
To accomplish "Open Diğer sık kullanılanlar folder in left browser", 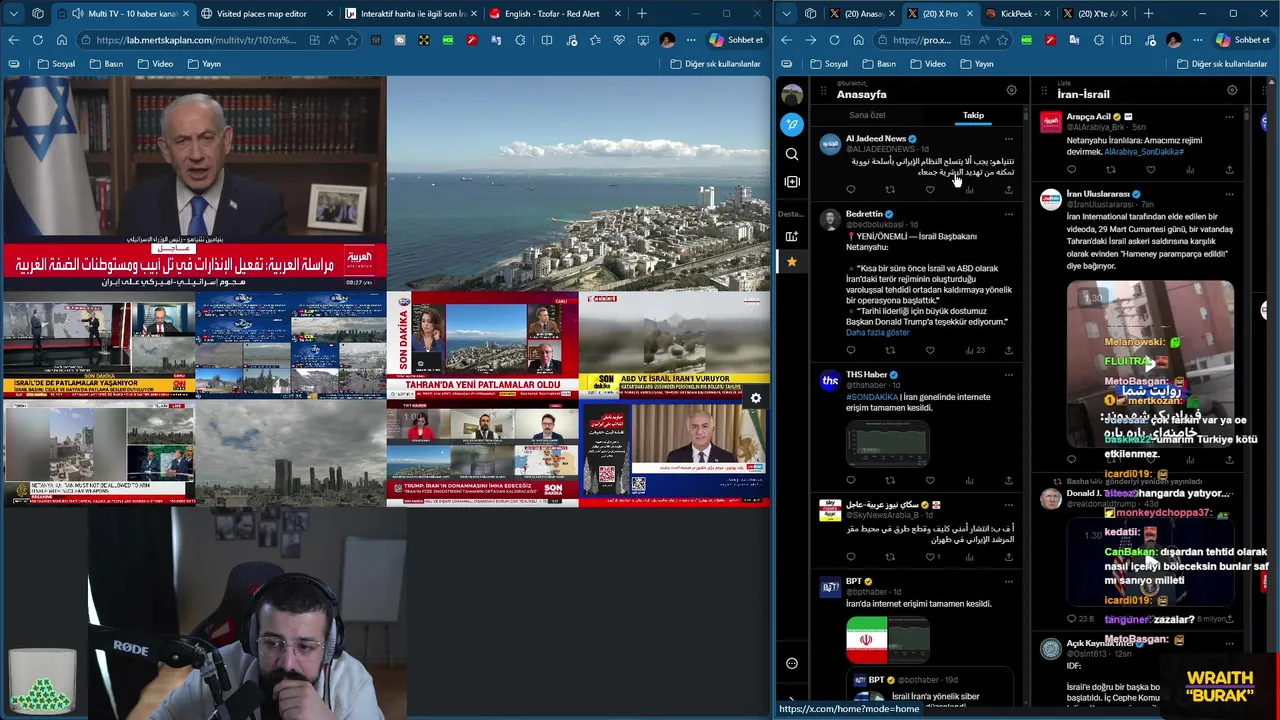I will [715, 64].
